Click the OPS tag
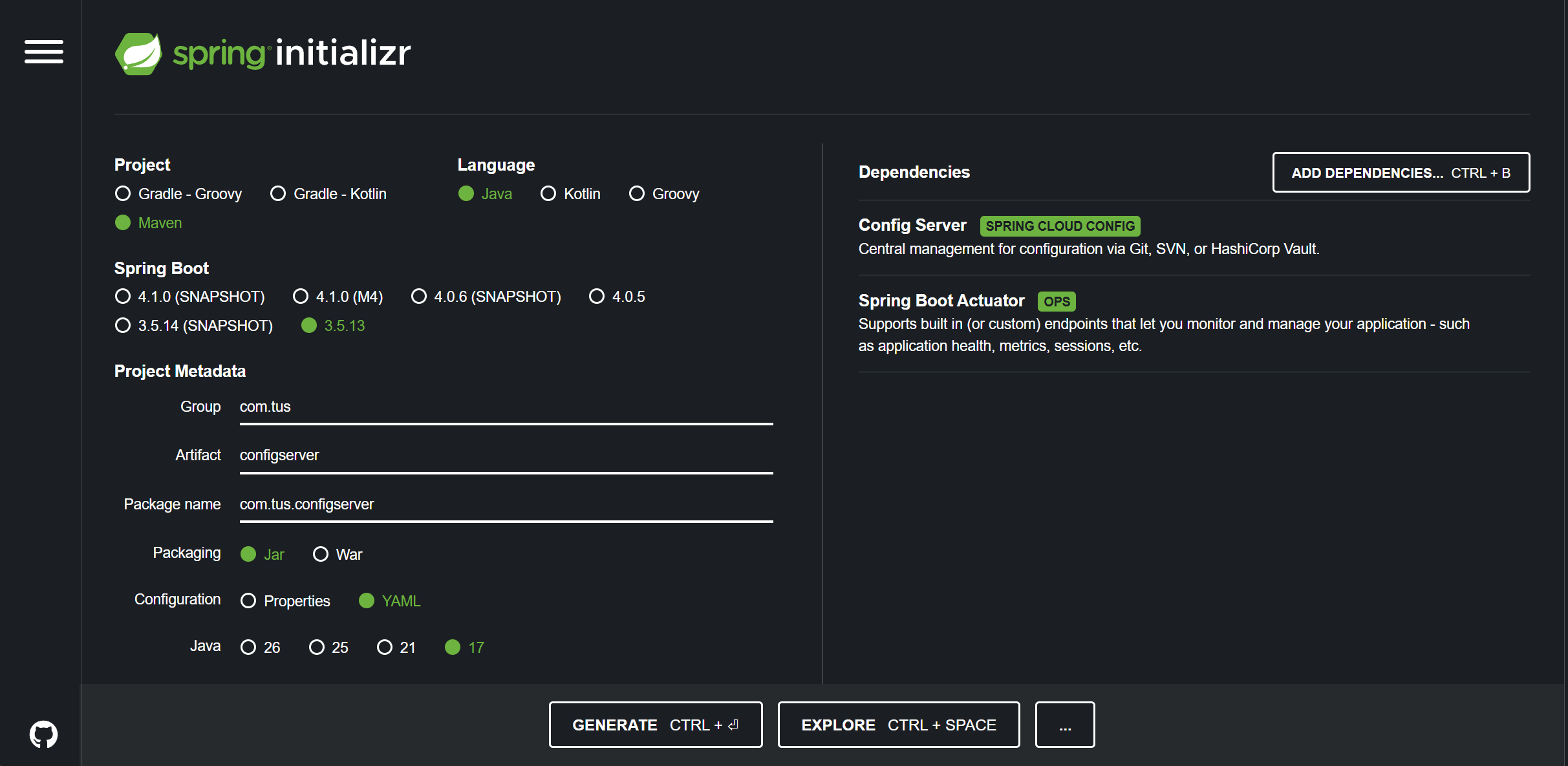The height and width of the screenshot is (766, 1568). pyautogui.click(x=1057, y=302)
